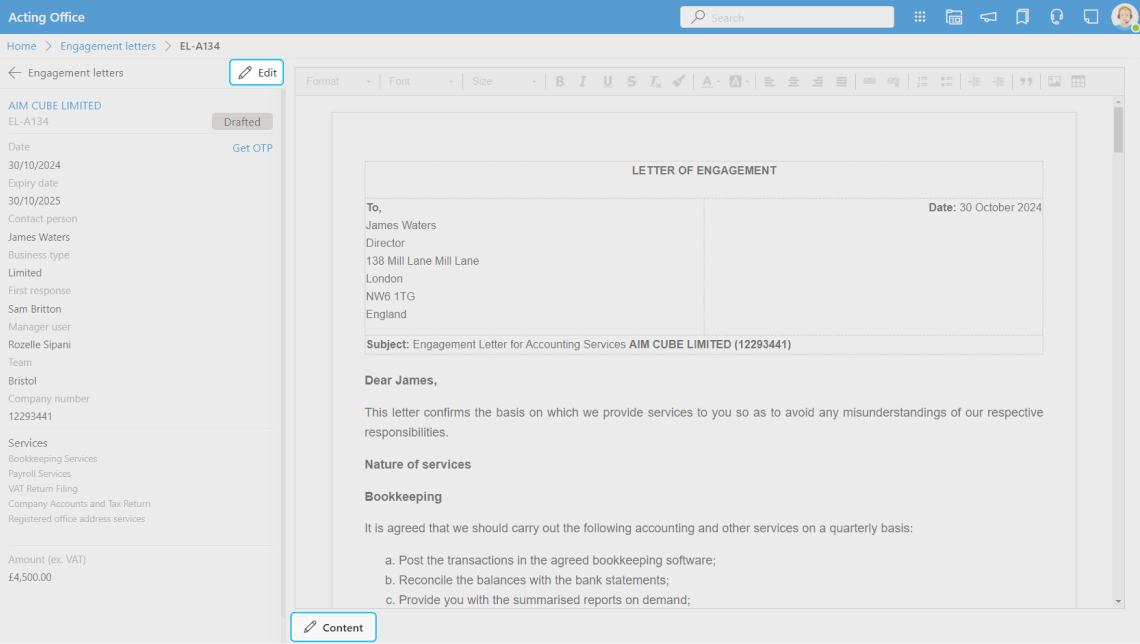Click the Edit button
The image size is (1140, 644).
click(x=257, y=73)
